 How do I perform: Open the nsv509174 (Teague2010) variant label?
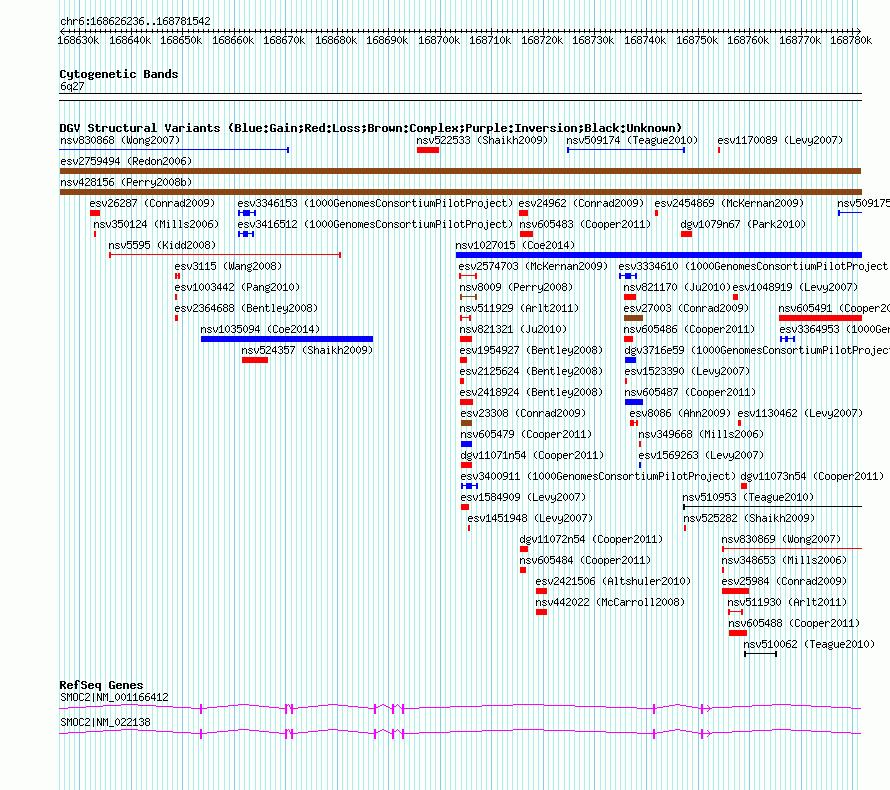[632, 140]
